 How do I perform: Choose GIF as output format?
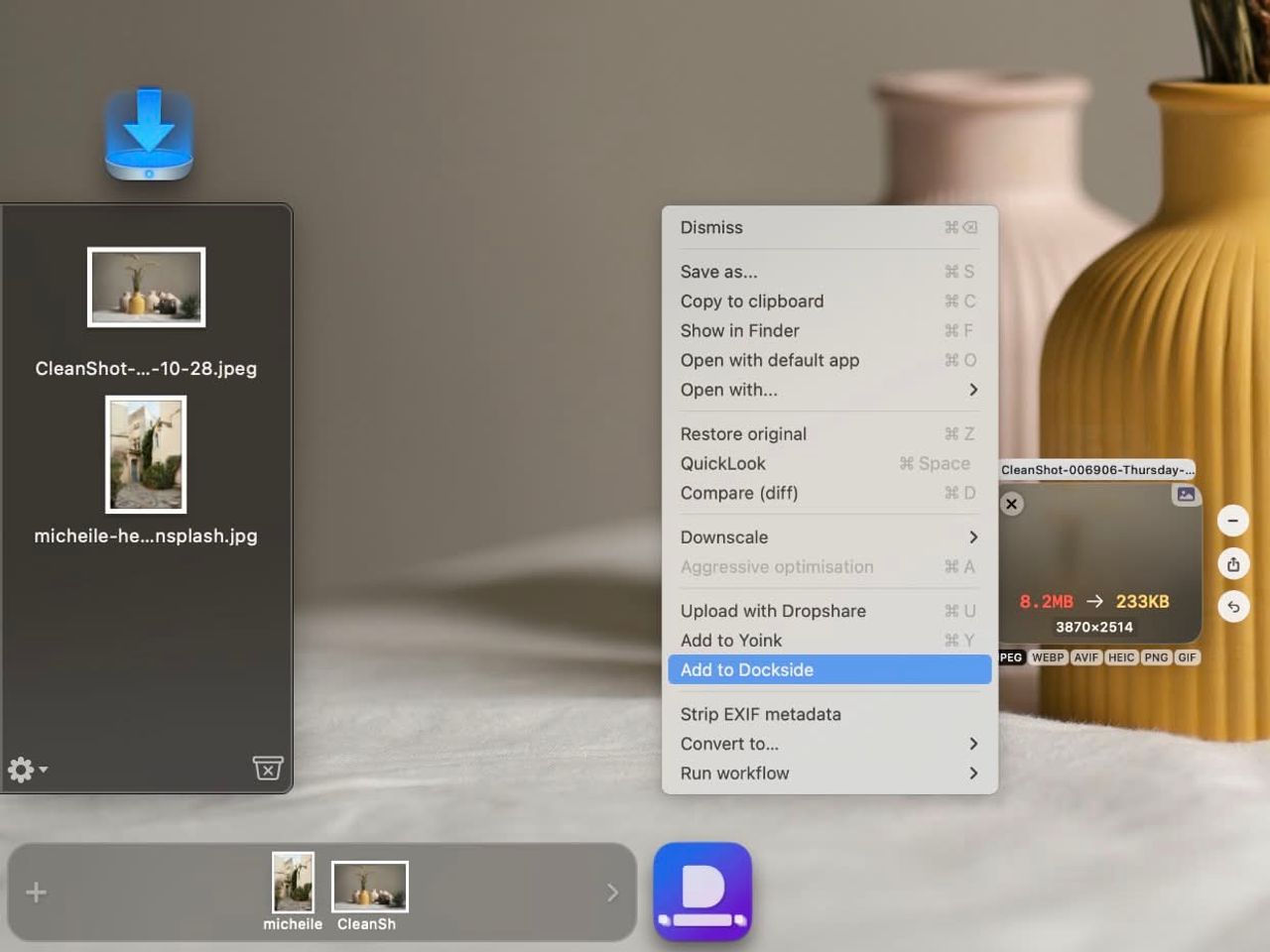coord(1187,656)
